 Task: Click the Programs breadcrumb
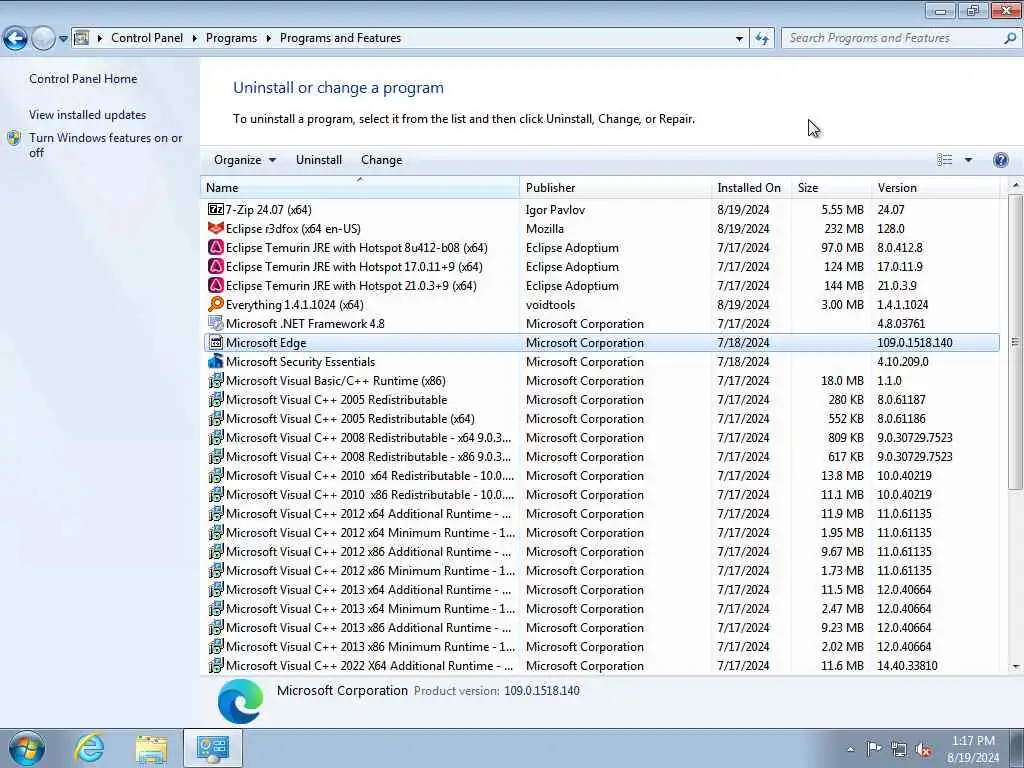tap(231, 39)
